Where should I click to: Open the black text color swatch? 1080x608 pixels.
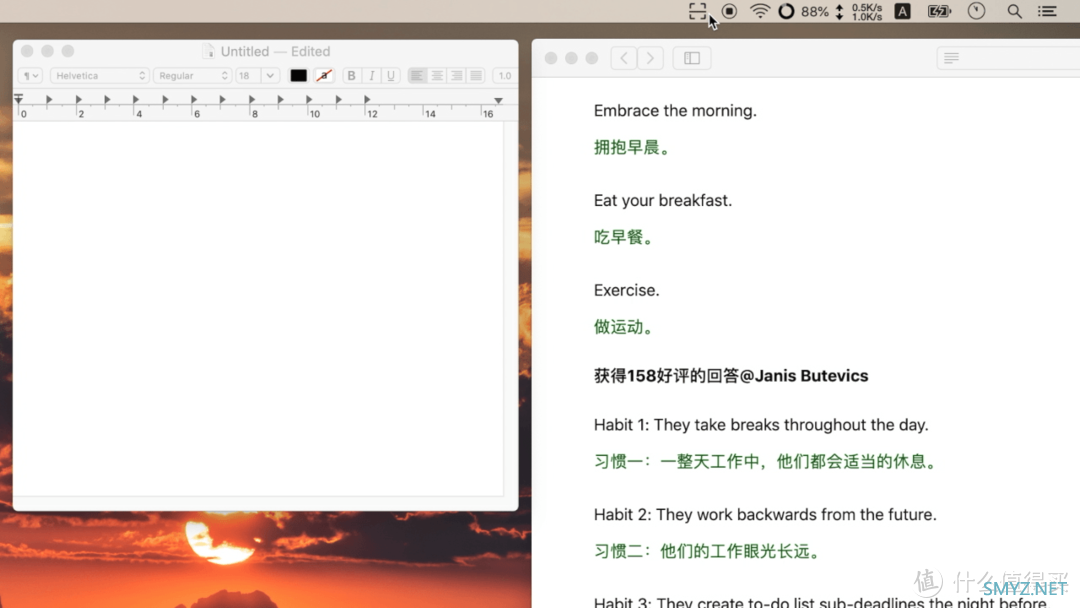[x=298, y=76]
